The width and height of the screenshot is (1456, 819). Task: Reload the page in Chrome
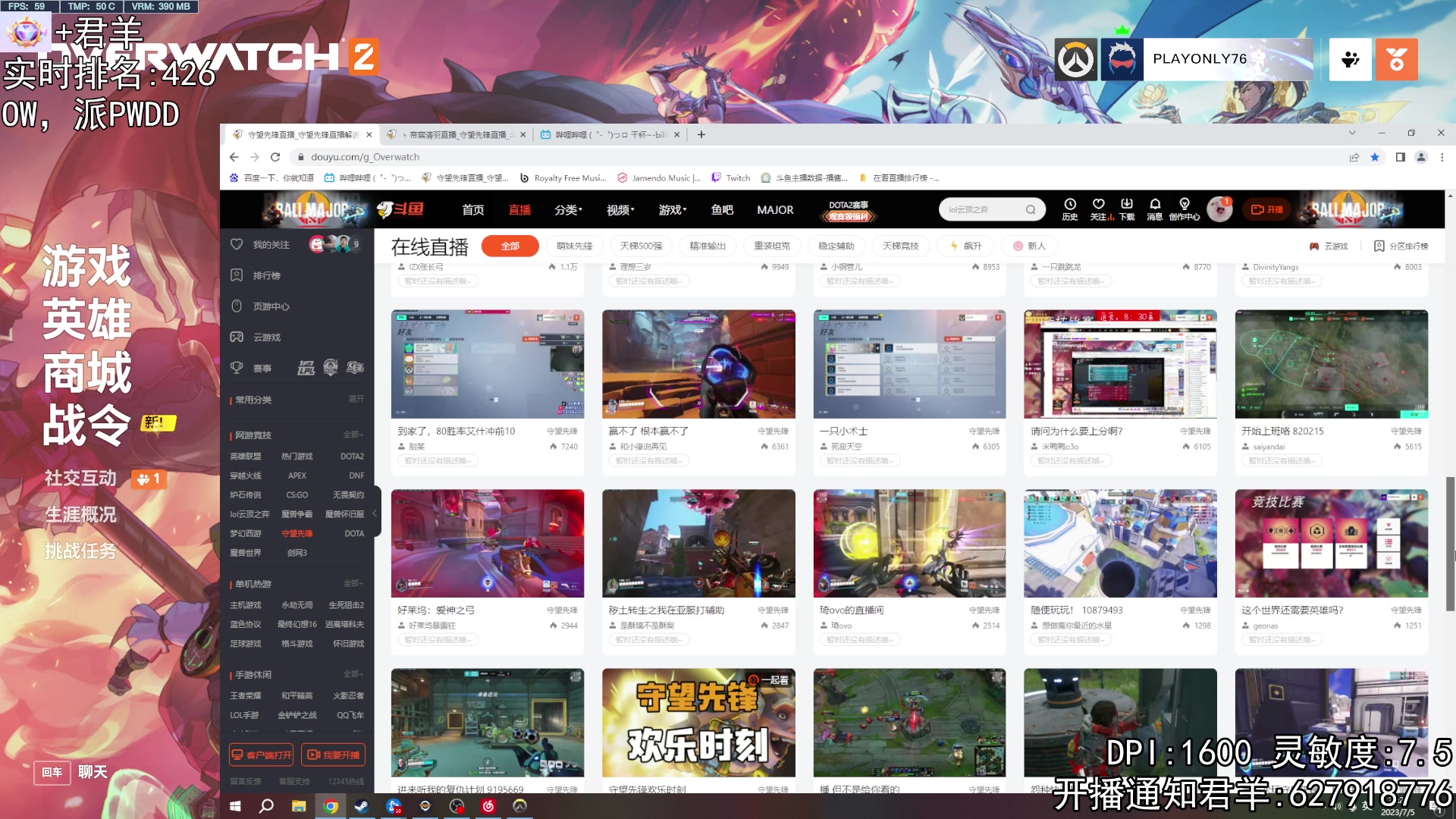(x=275, y=157)
